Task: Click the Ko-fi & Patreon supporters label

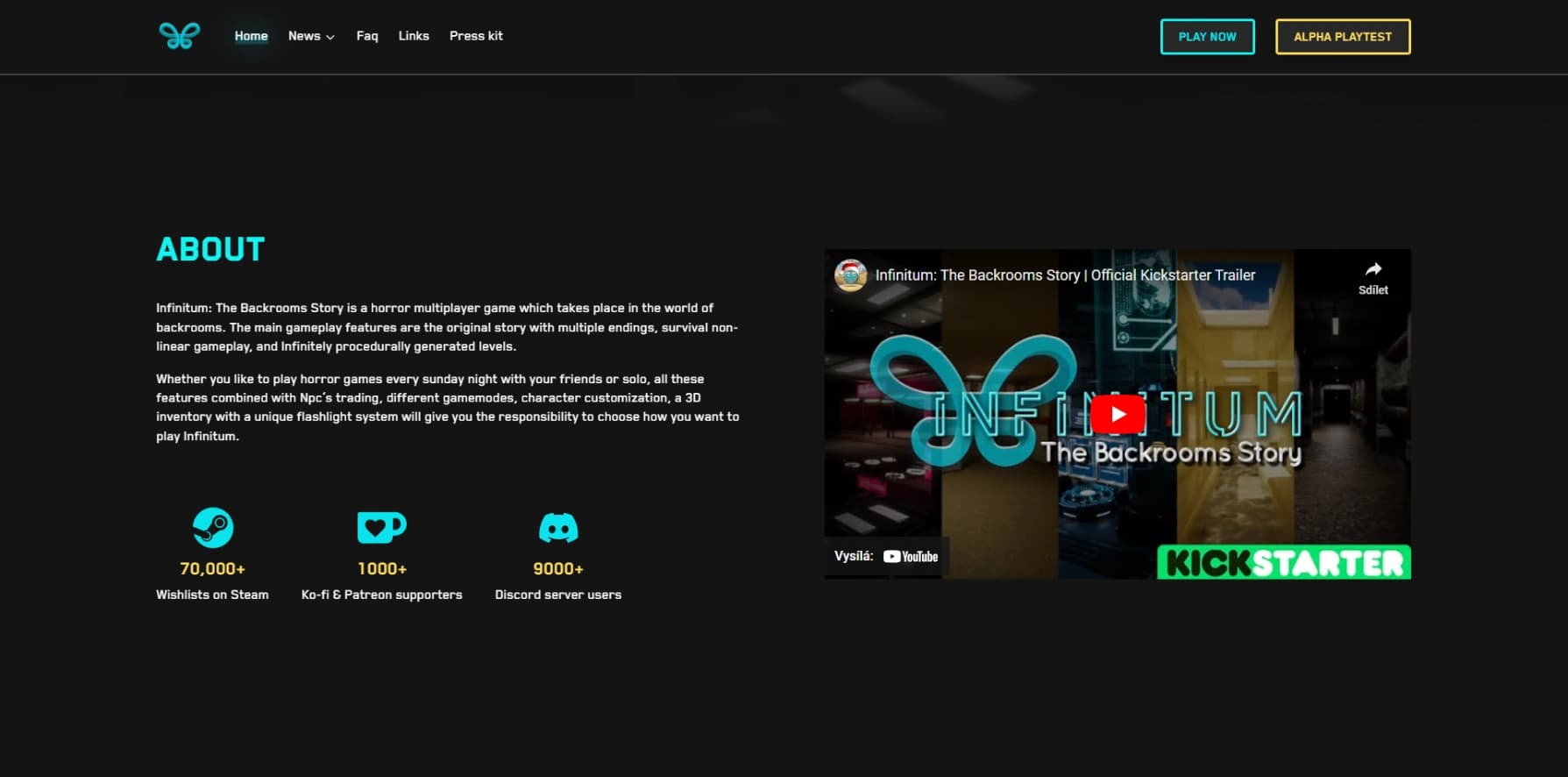Action: [381, 595]
